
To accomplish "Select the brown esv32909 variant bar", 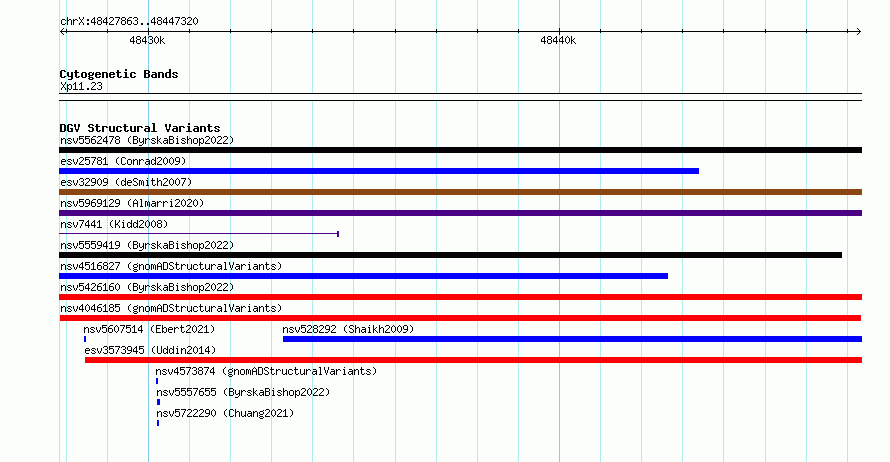I will click(x=460, y=192).
